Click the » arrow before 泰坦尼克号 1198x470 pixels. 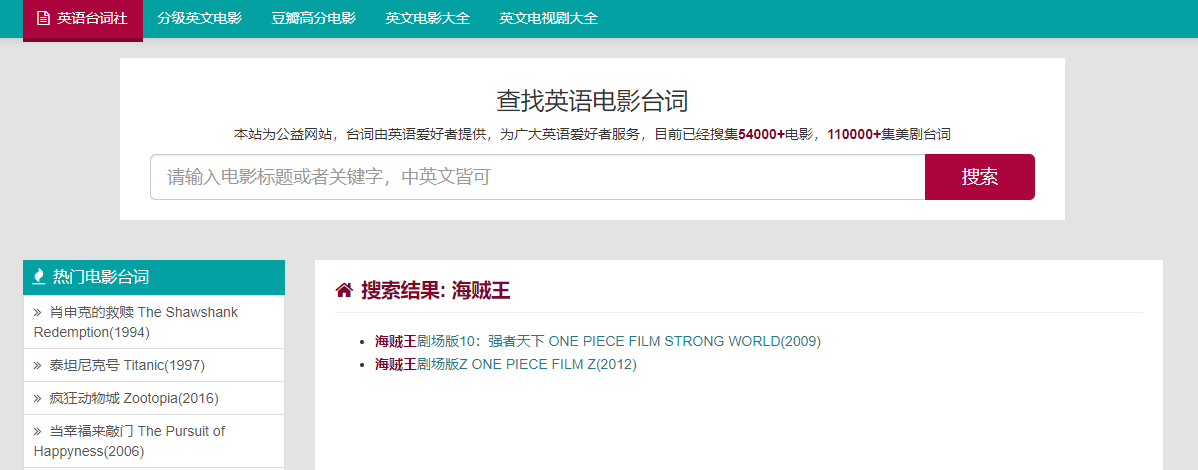37,365
